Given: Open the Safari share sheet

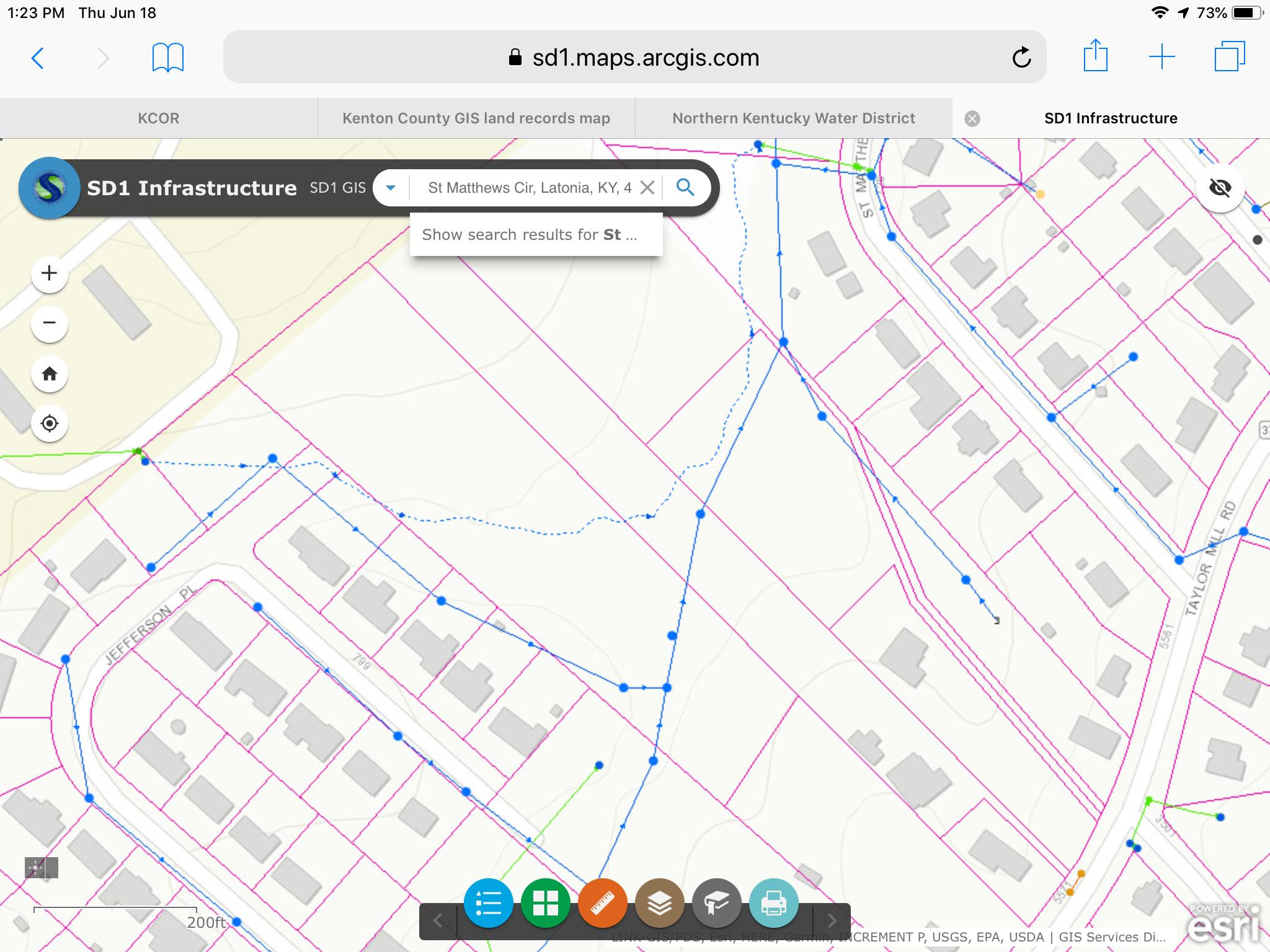Looking at the screenshot, I should [1095, 56].
